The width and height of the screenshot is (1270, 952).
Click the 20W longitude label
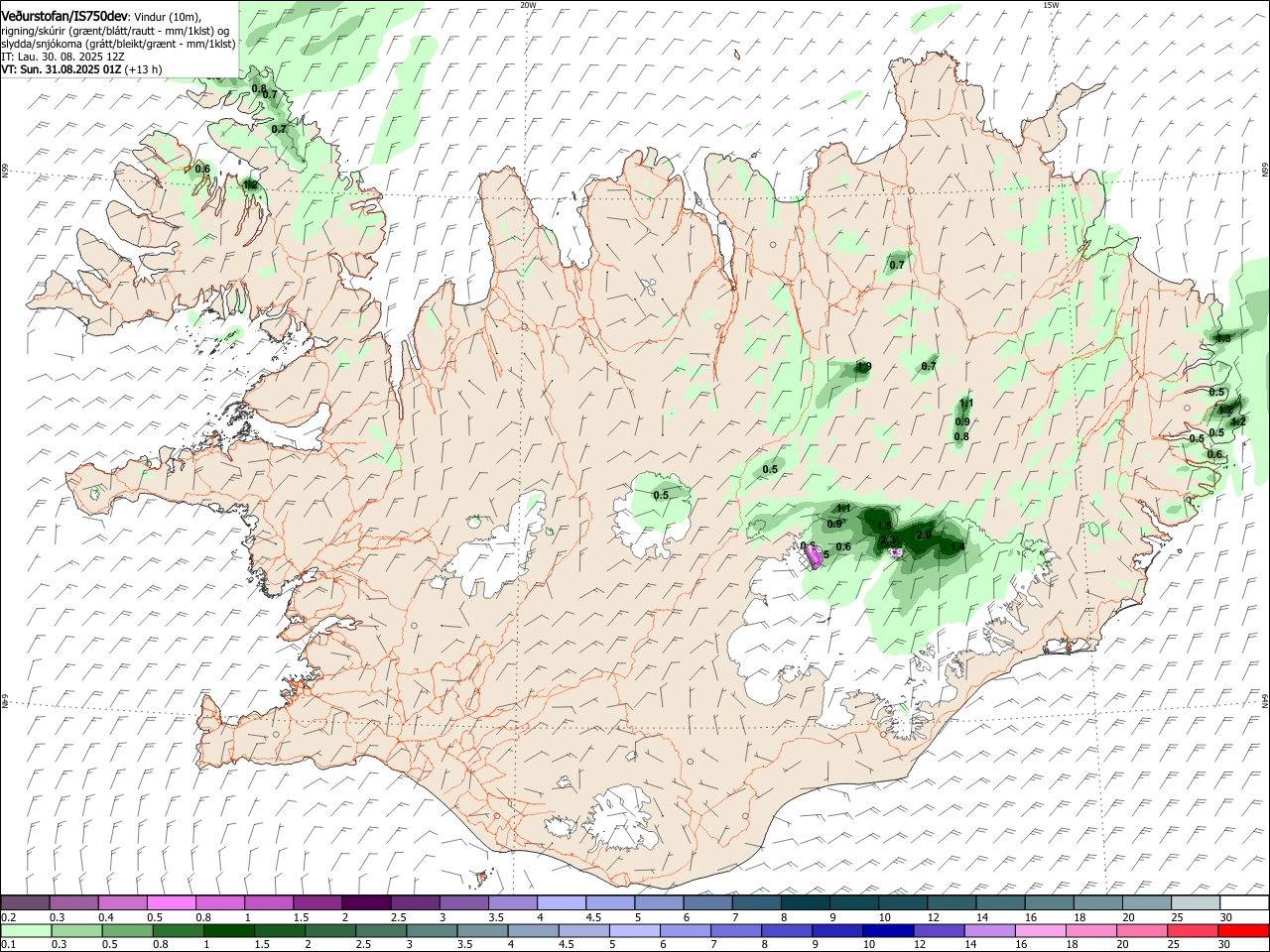point(528,5)
